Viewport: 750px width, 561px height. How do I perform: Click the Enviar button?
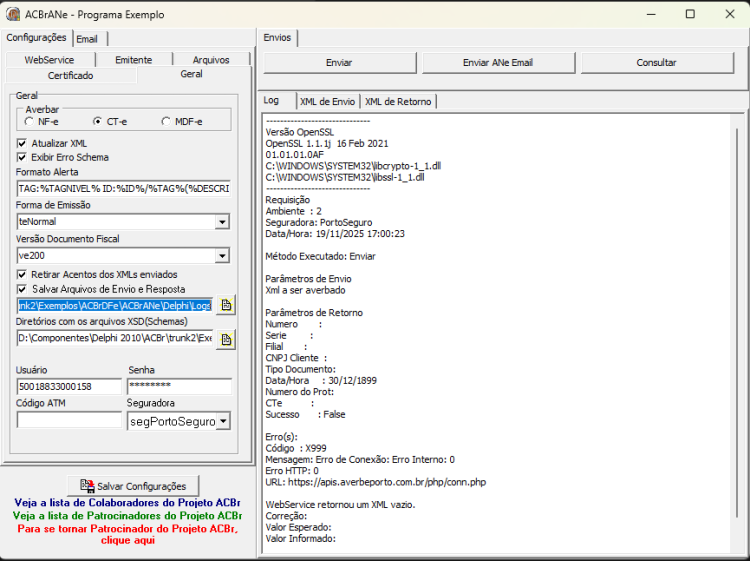tap(339, 63)
